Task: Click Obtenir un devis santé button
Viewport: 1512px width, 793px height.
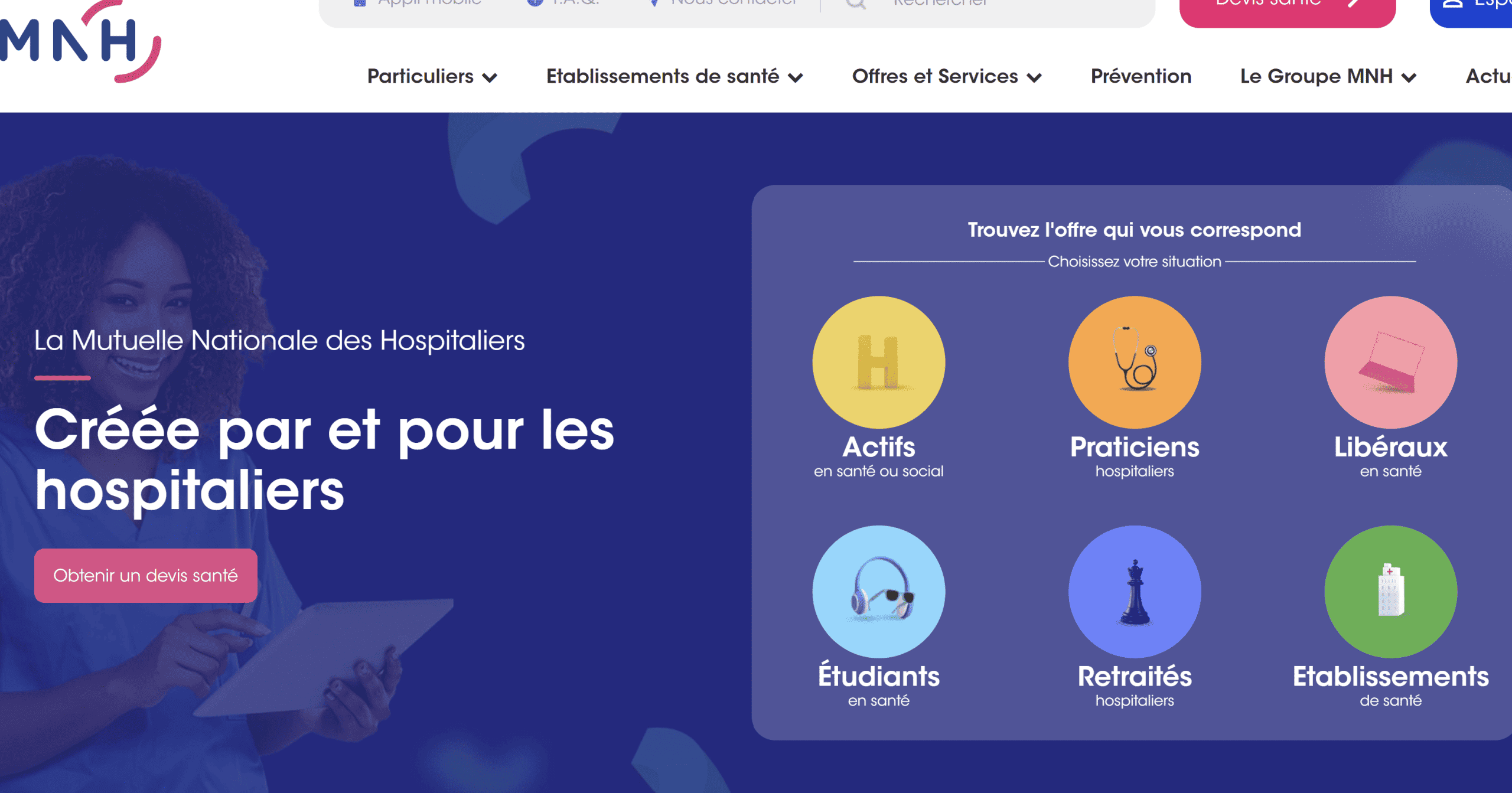Action: pos(146,576)
